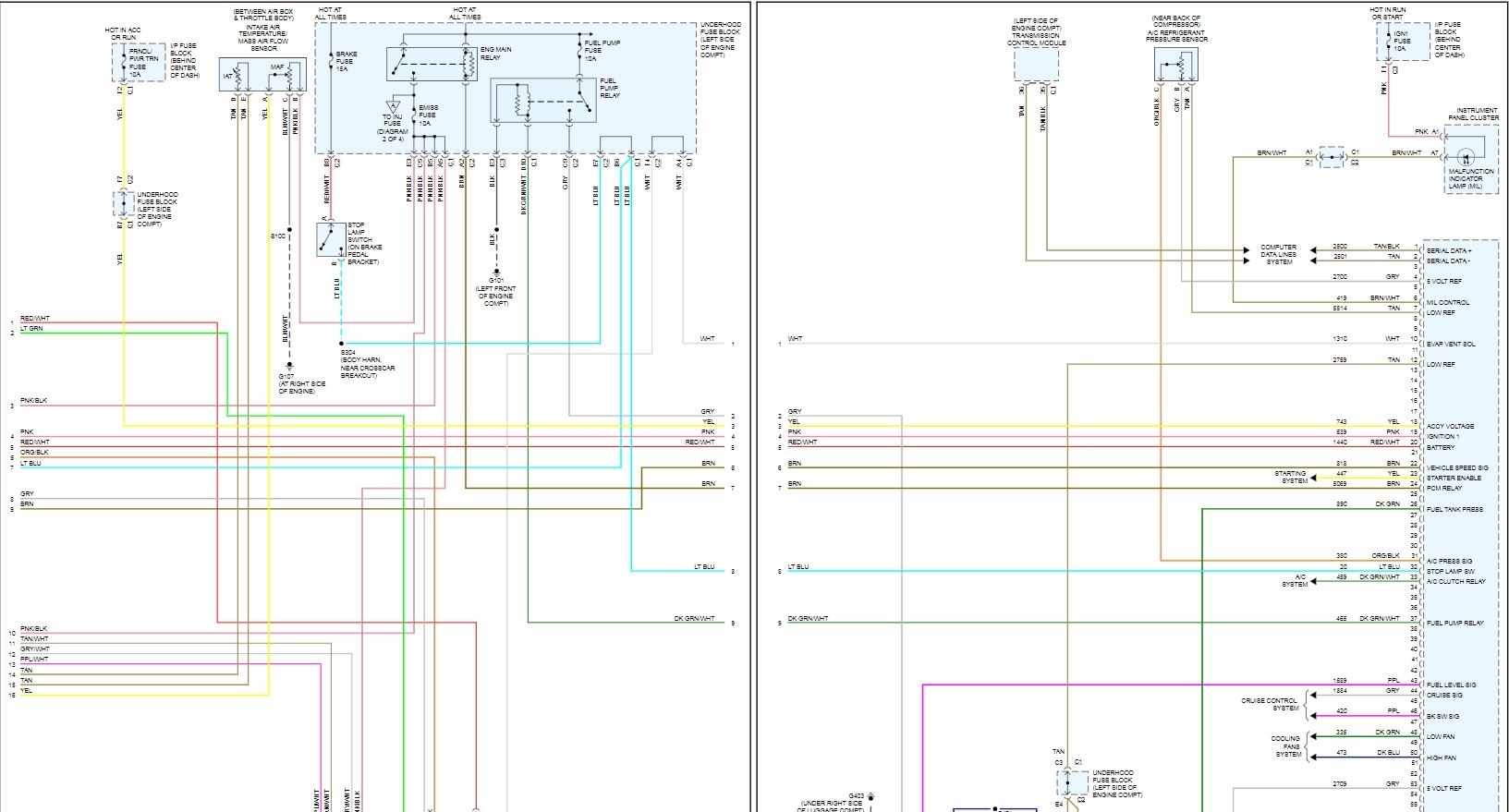This screenshot has height=812, width=1509.
Task: Click circuit number "2709"
Action: [1340, 784]
